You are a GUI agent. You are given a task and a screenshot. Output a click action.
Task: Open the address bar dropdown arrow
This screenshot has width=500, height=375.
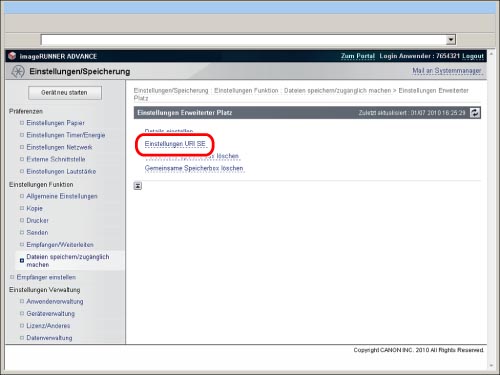pyautogui.click(x=451, y=40)
